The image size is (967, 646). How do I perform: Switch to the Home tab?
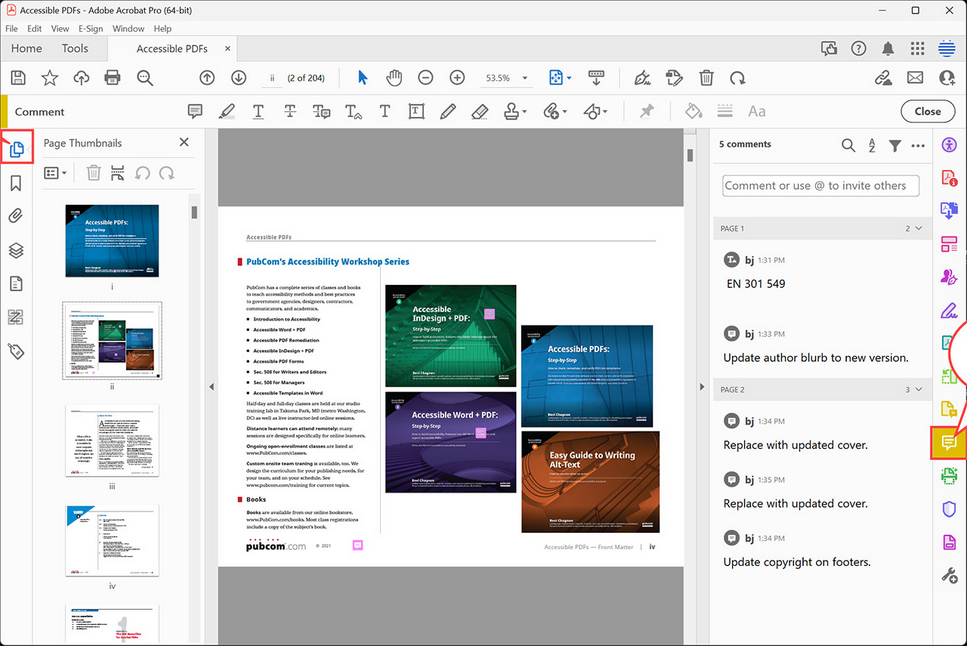pyautogui.click(x=27, y=48)
